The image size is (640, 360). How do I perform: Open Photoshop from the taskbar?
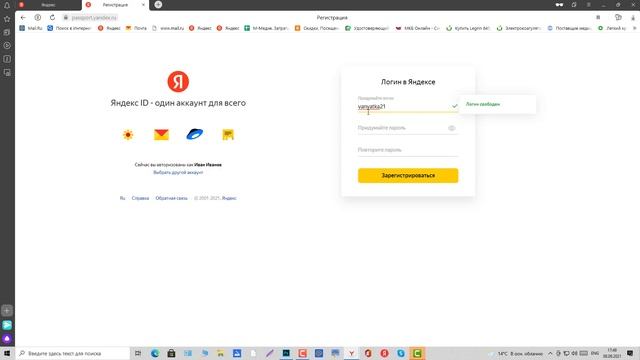tap(286, 353)
